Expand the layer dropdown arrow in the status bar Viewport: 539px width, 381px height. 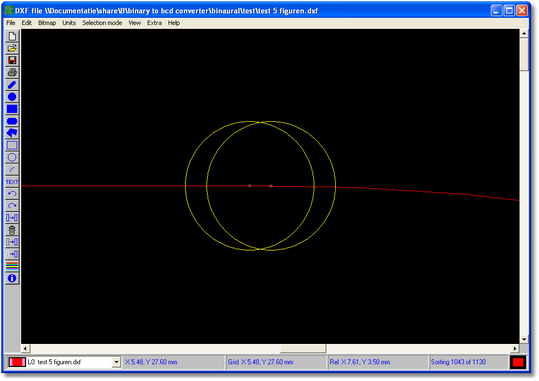pyautogui.click(x=116, y=362)
